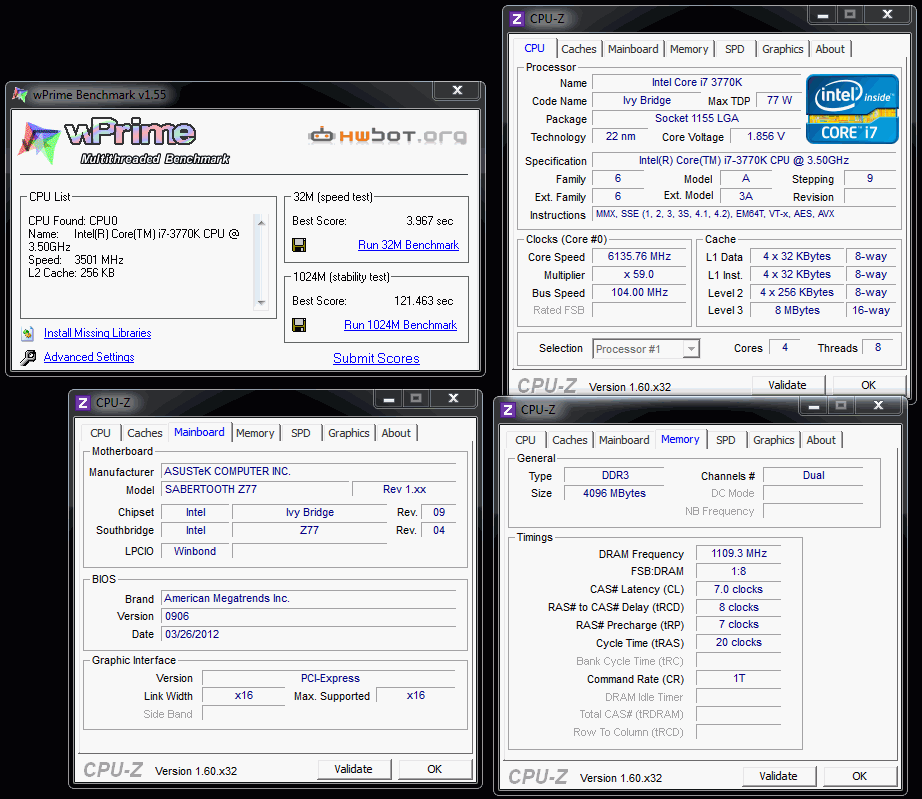Click the wrench icon for Advanced Settings
922x799 pixels.
click(x=28, y=357)
